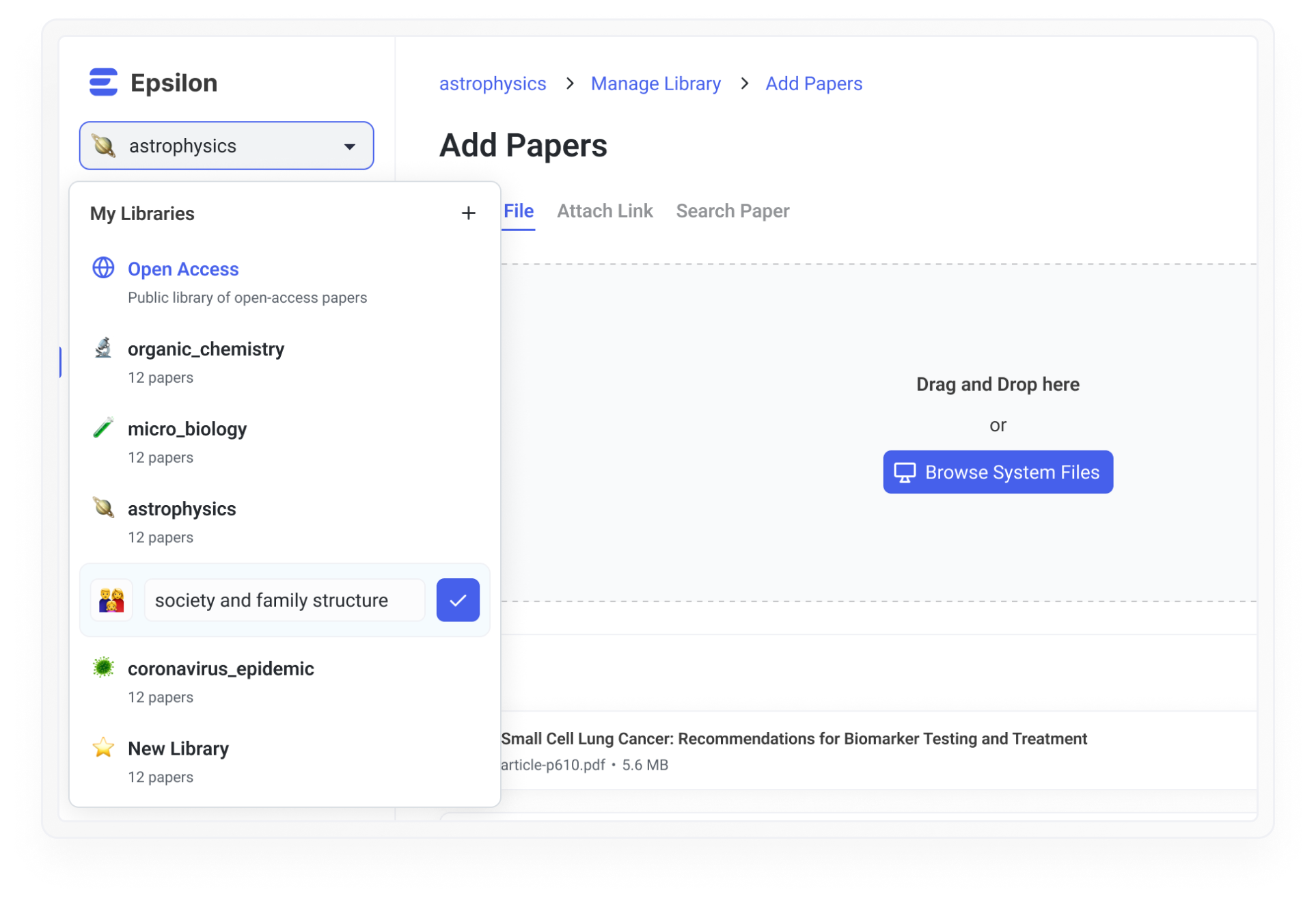
Task: Change the family emoji icon for library
Action: point(111,600)
